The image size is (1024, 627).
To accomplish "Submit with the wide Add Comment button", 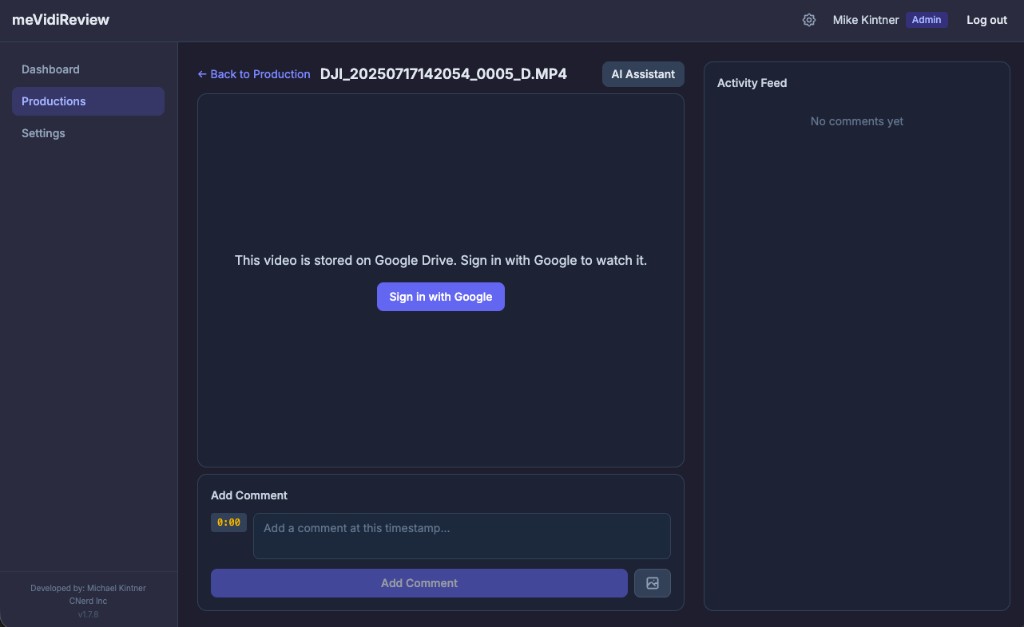I will (419, 583).
